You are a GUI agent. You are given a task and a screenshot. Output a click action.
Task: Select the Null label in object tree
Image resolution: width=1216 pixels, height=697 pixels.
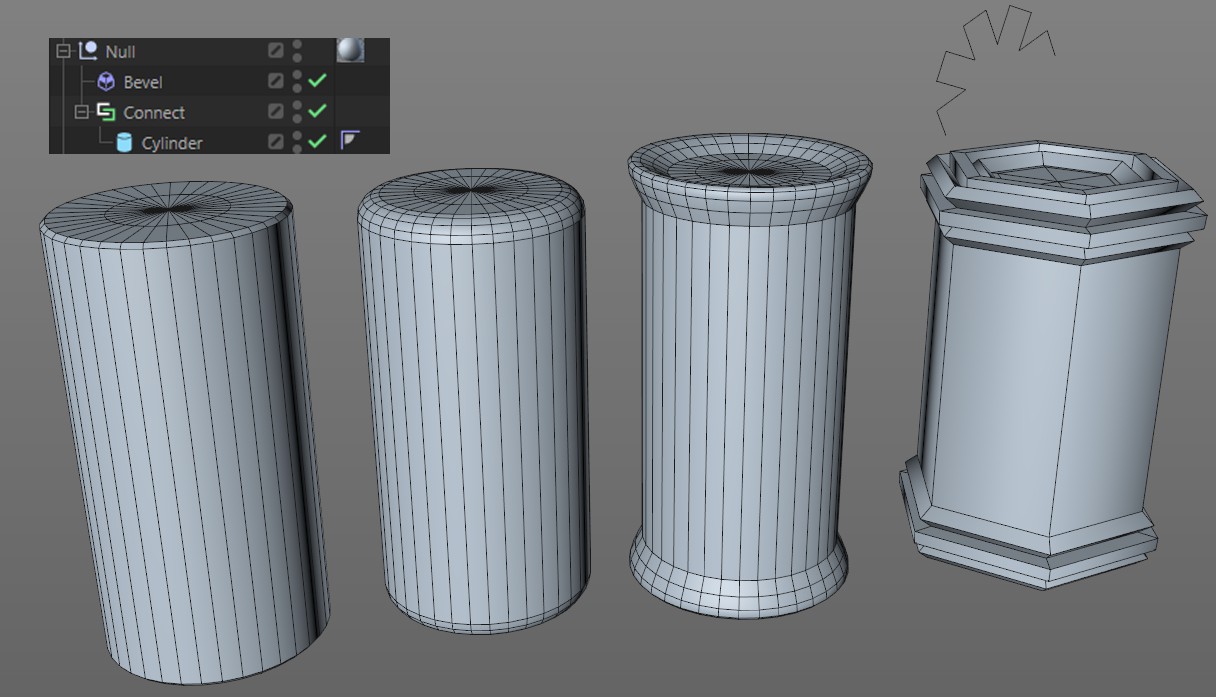(x=120, y=51)
